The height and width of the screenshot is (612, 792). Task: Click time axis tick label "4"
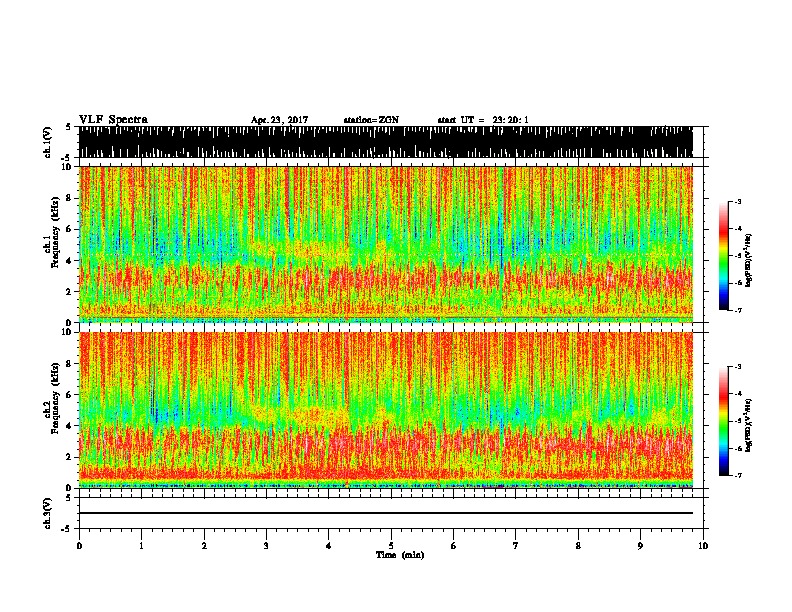(x=329, y=546)
